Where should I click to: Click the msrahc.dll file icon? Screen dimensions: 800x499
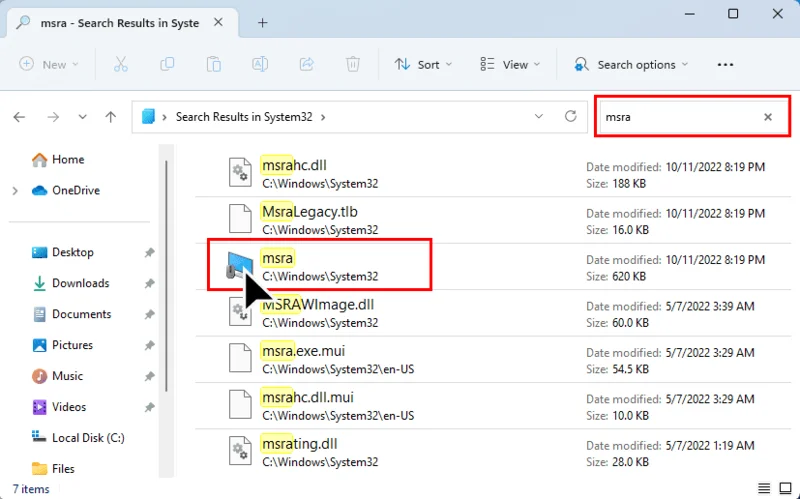[x=240, y=173]
